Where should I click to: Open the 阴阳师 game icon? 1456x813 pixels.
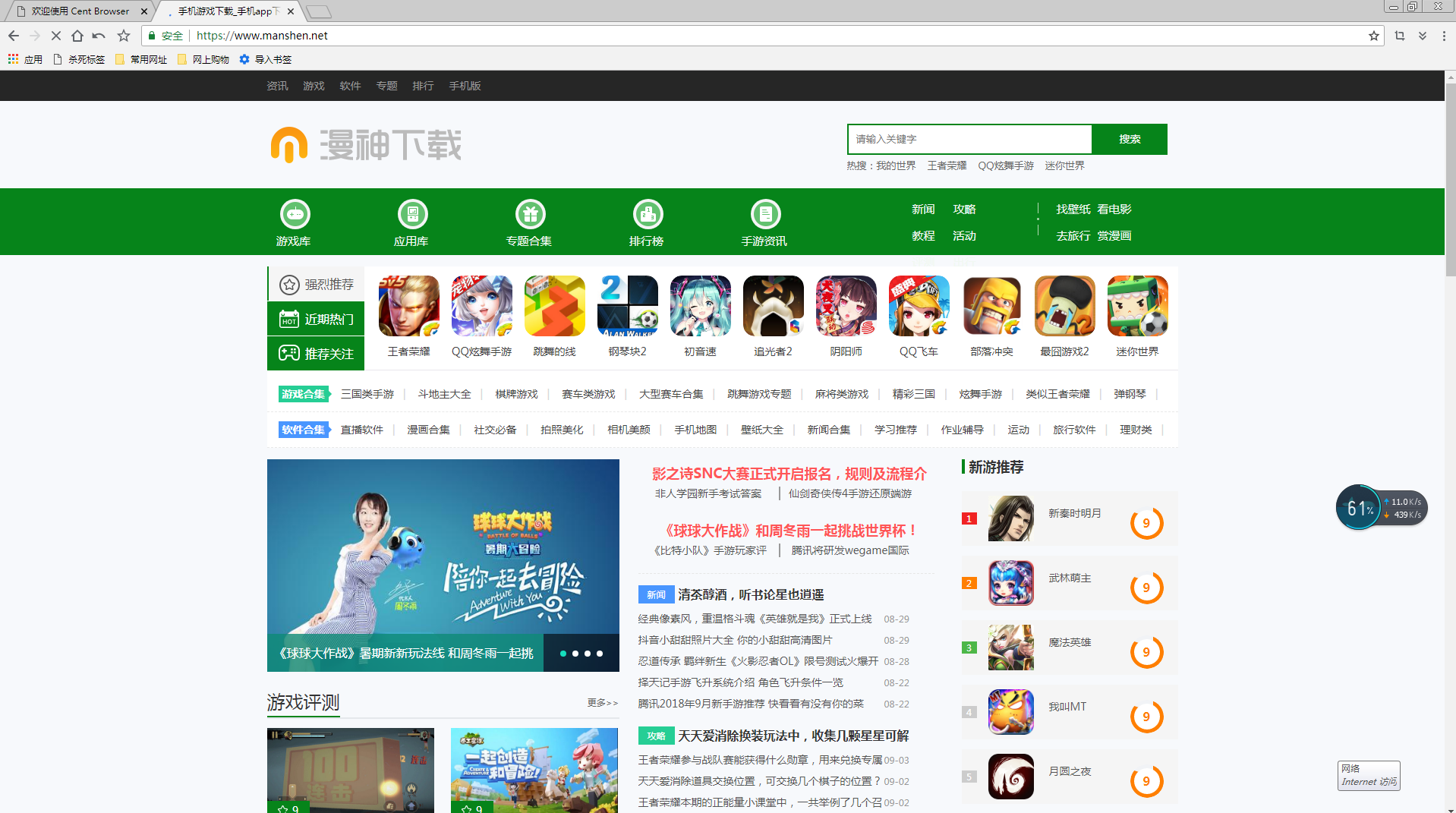846,306
